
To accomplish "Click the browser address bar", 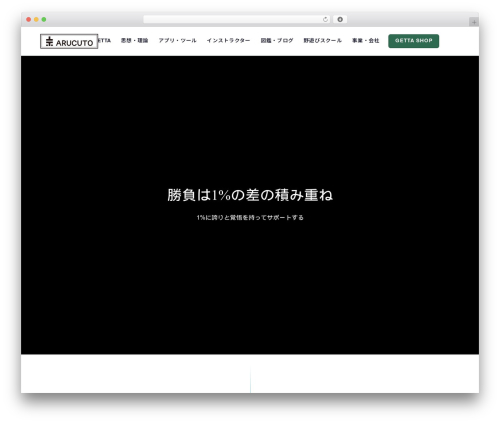I will (x=236, y=20).
